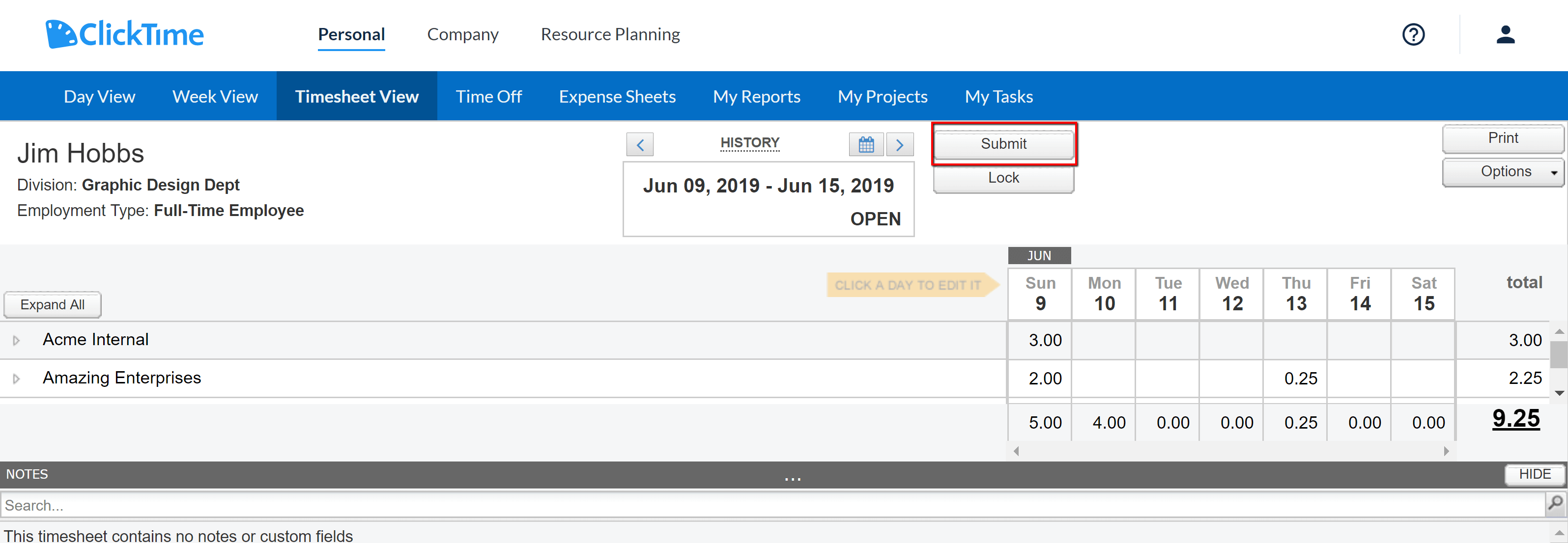
Task: Select Timesheet View
Action: click(357, 96)
